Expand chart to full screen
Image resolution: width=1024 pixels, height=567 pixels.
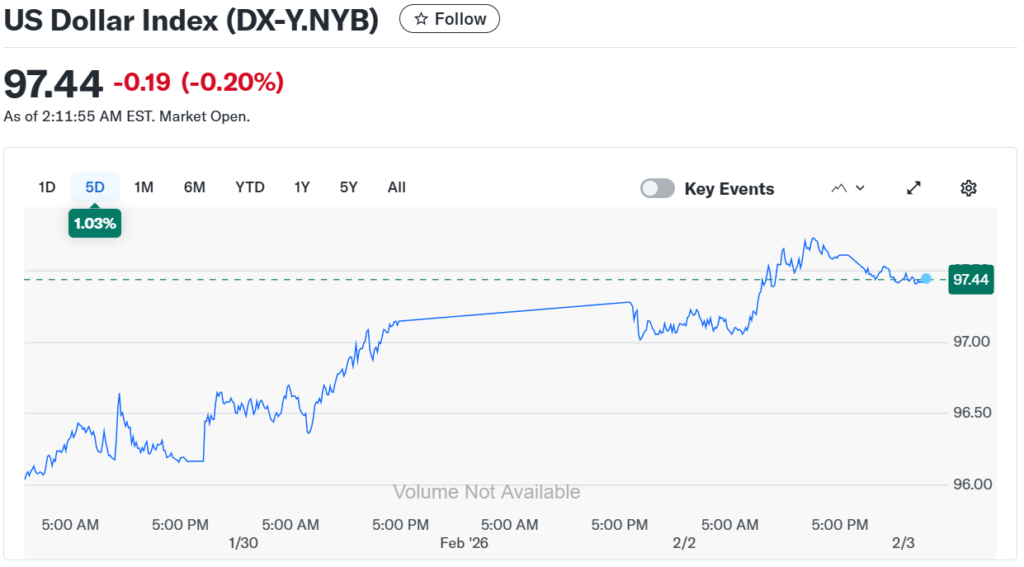point(913,188)
